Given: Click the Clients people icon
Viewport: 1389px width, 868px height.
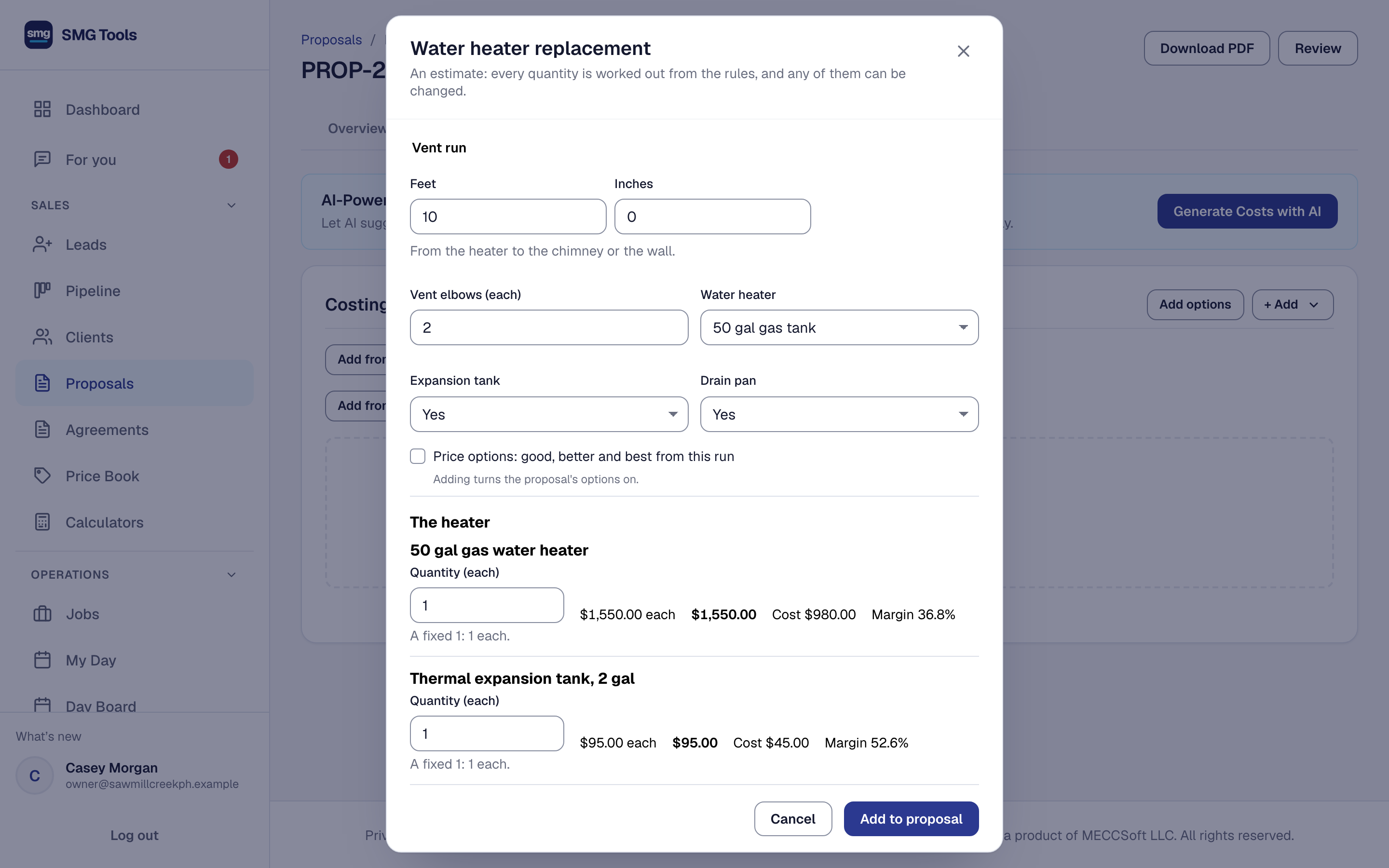Looking at the screenshot, I should [x=42, y=337].
